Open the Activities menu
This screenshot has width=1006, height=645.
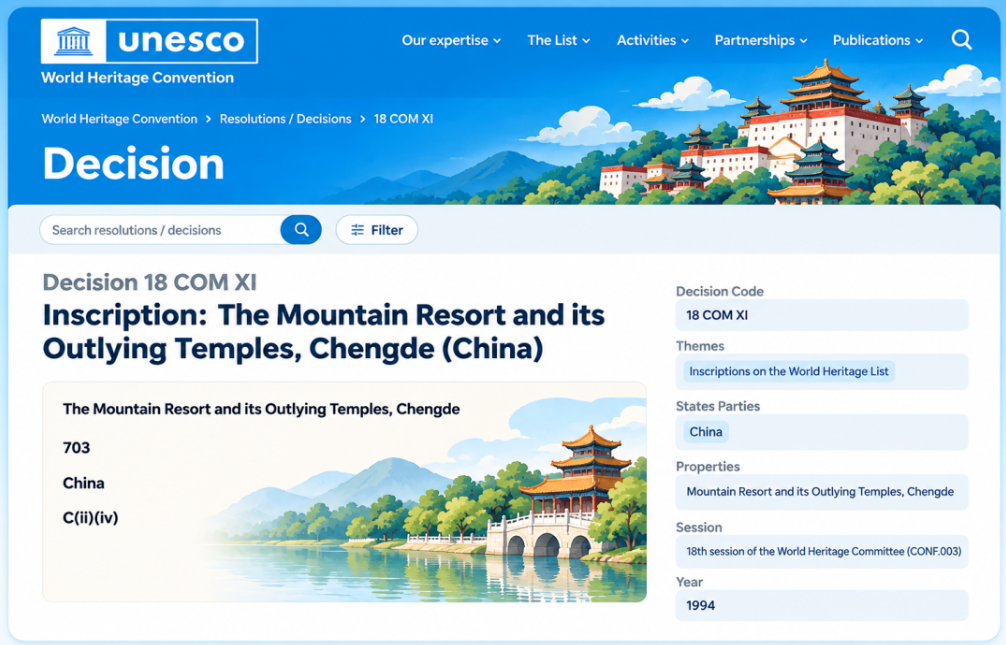(x=652, y=40)
